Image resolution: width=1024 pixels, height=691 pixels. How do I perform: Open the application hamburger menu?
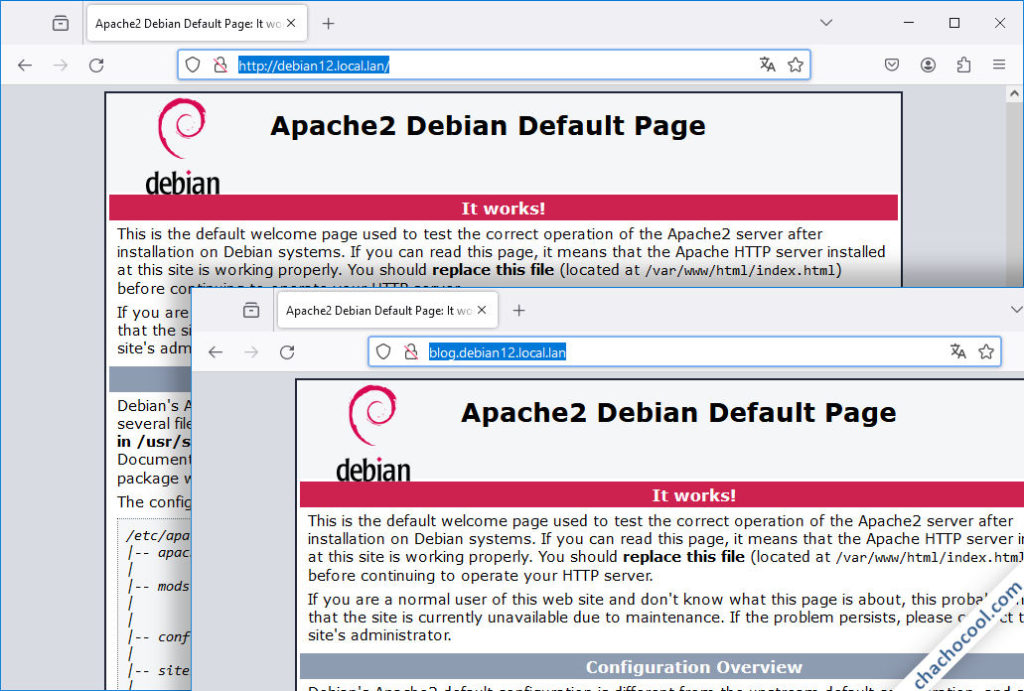998,64
